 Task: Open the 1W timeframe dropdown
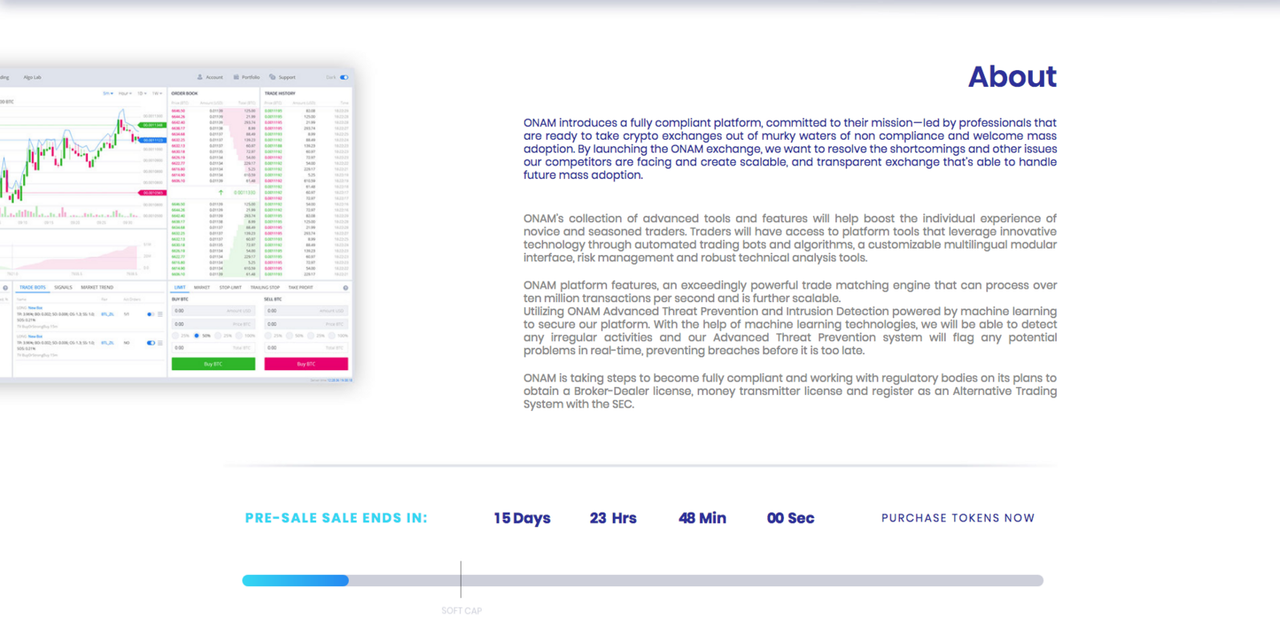(157, 93)
